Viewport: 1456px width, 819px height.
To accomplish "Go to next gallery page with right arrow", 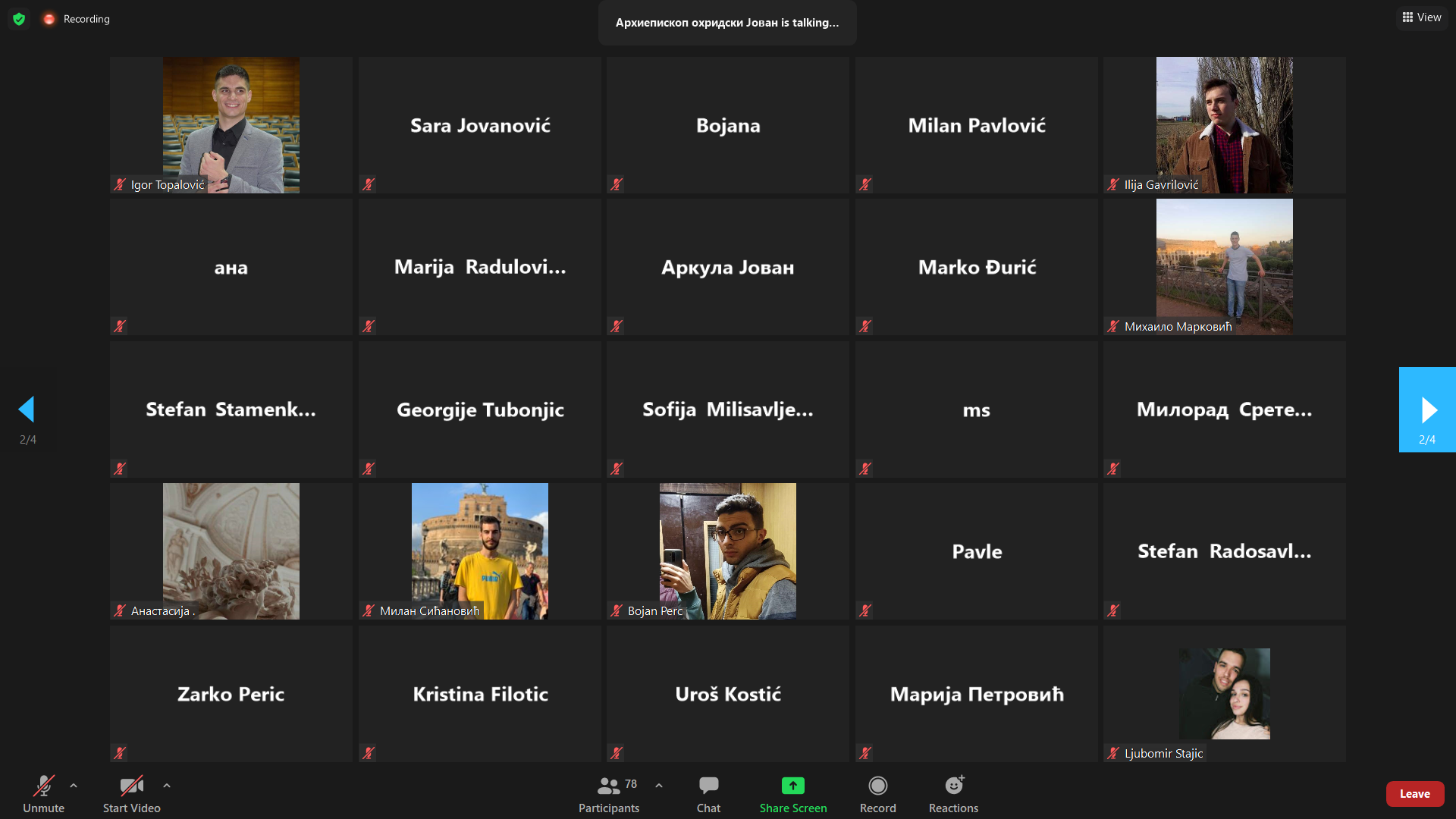I will (x=1428, y=410).
